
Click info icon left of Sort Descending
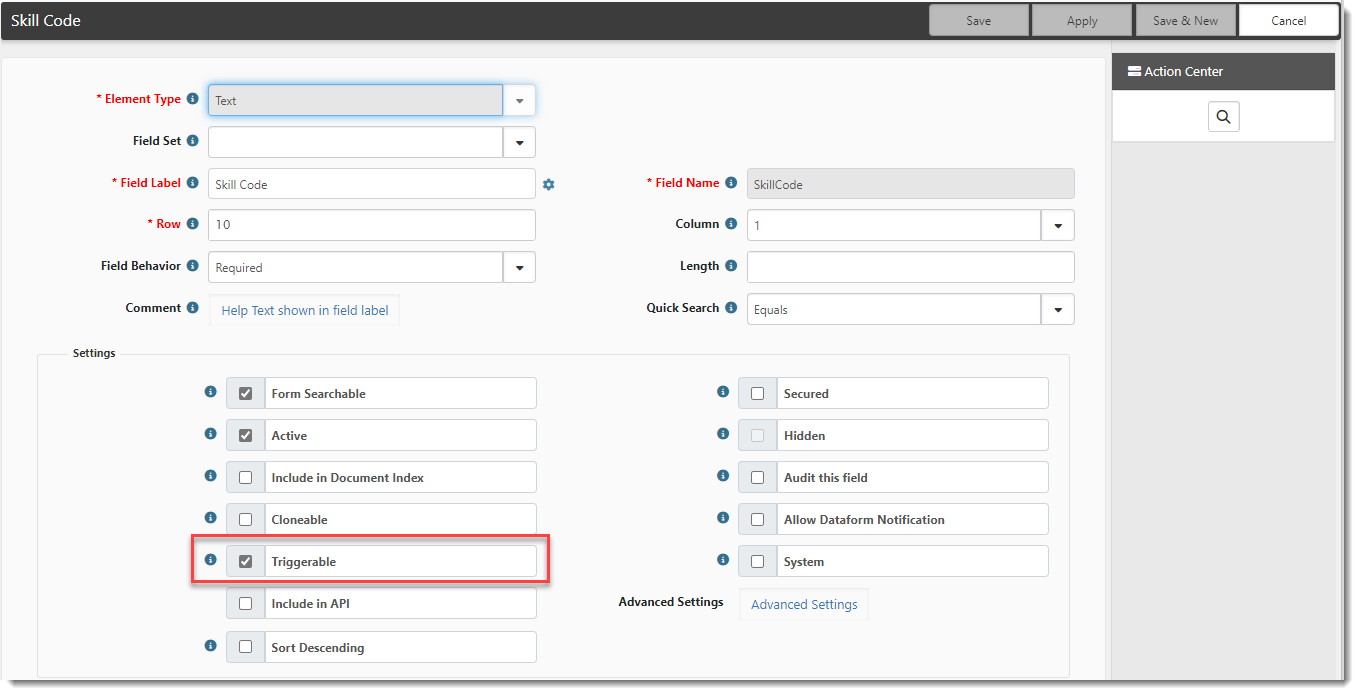click(210, 646)
